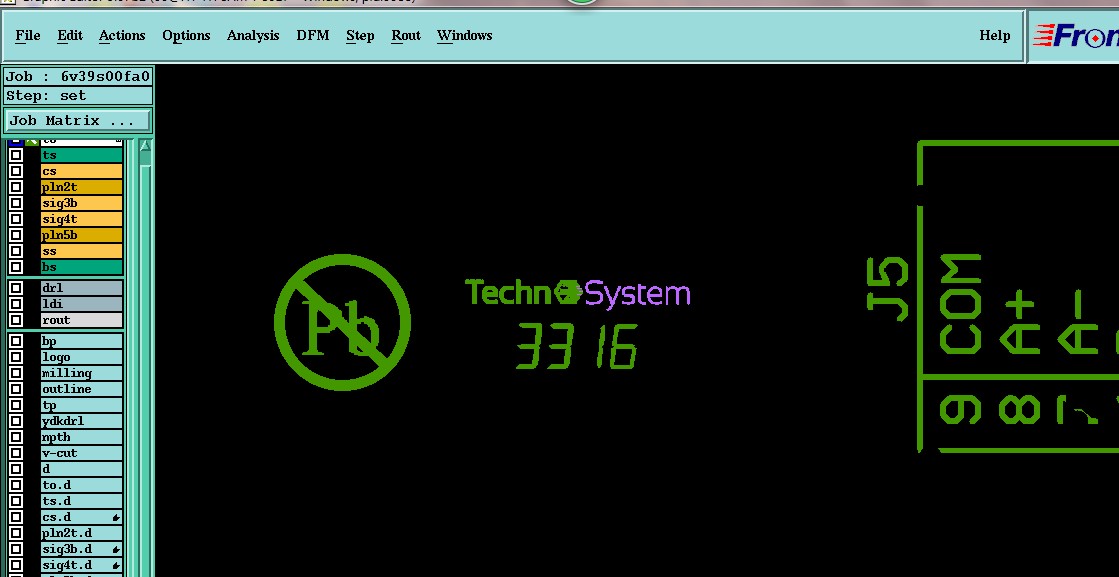
Task: Enable the pln2t layer checkbox
Action: click(16, 188)
